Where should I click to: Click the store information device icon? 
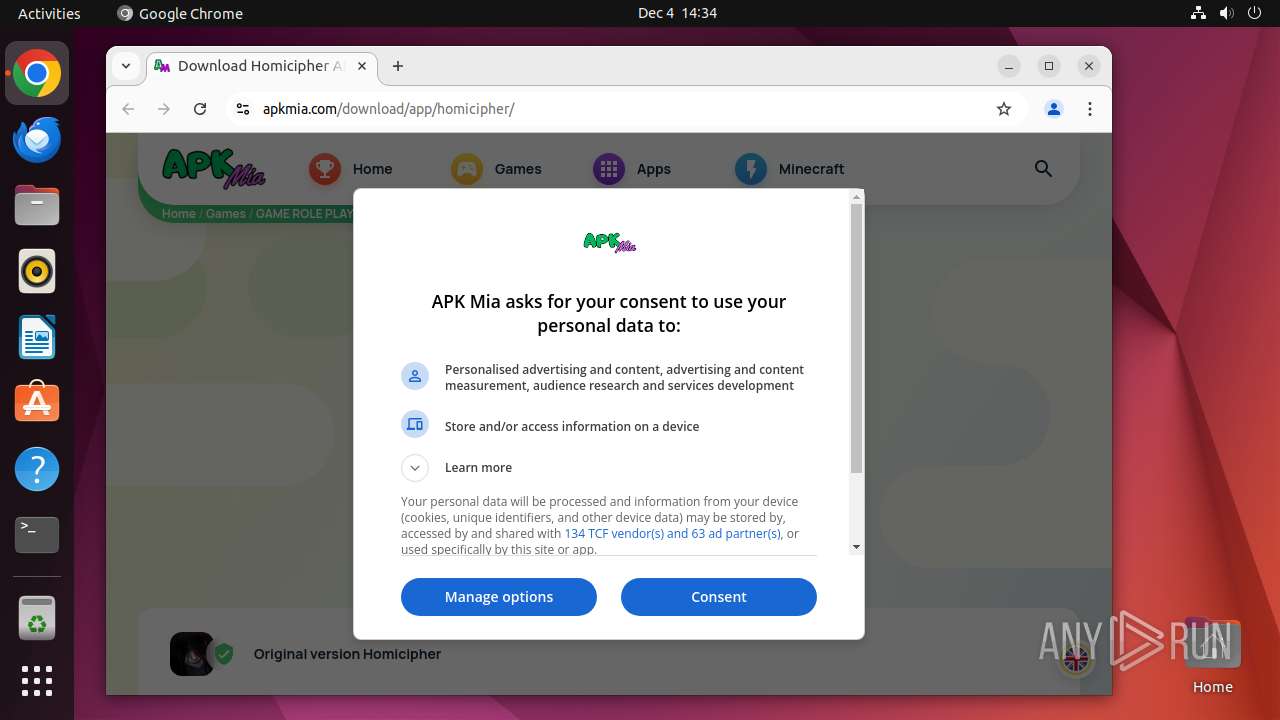coord(414,424)
